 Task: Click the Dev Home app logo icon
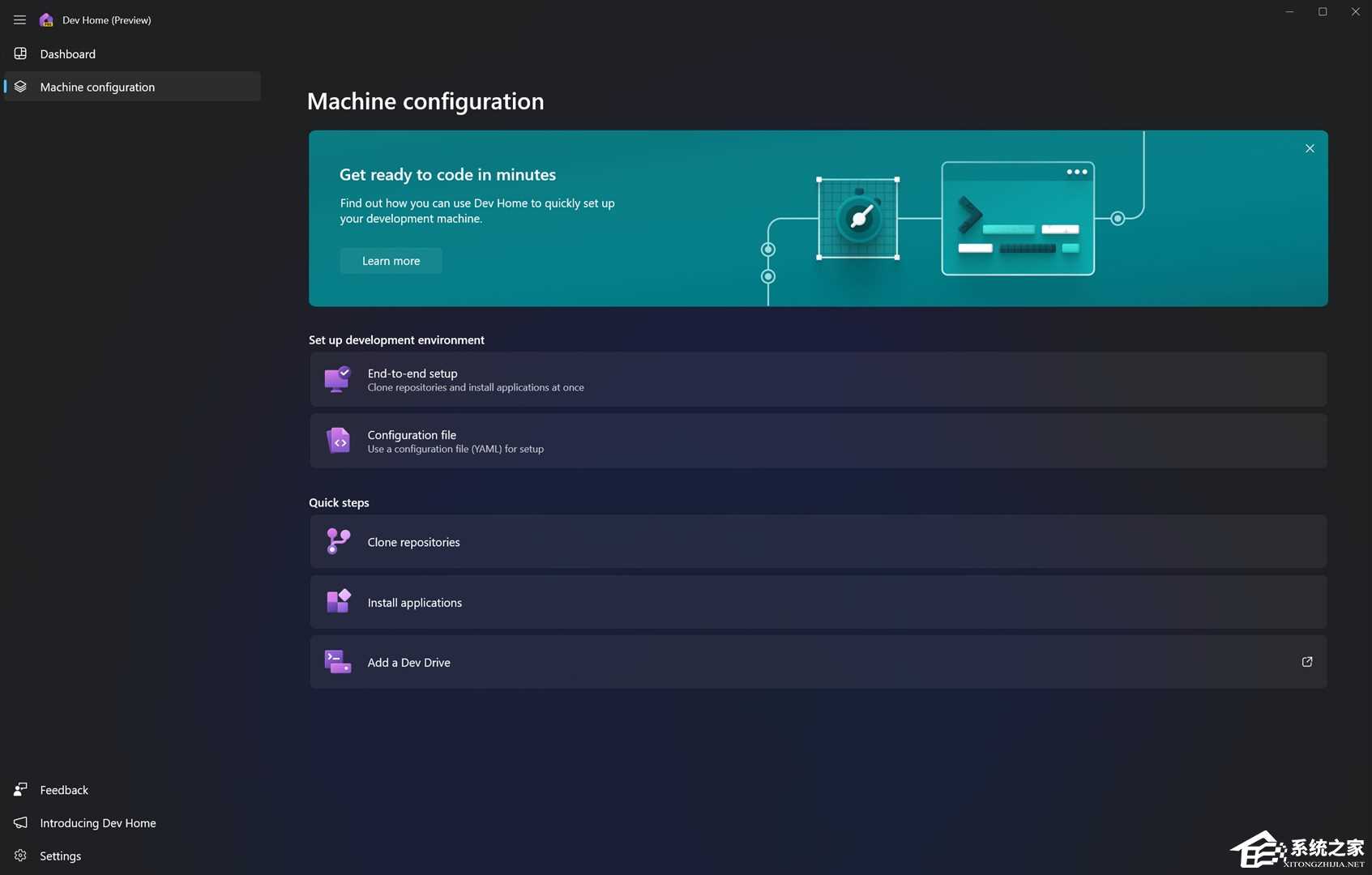tap(46, 19)
